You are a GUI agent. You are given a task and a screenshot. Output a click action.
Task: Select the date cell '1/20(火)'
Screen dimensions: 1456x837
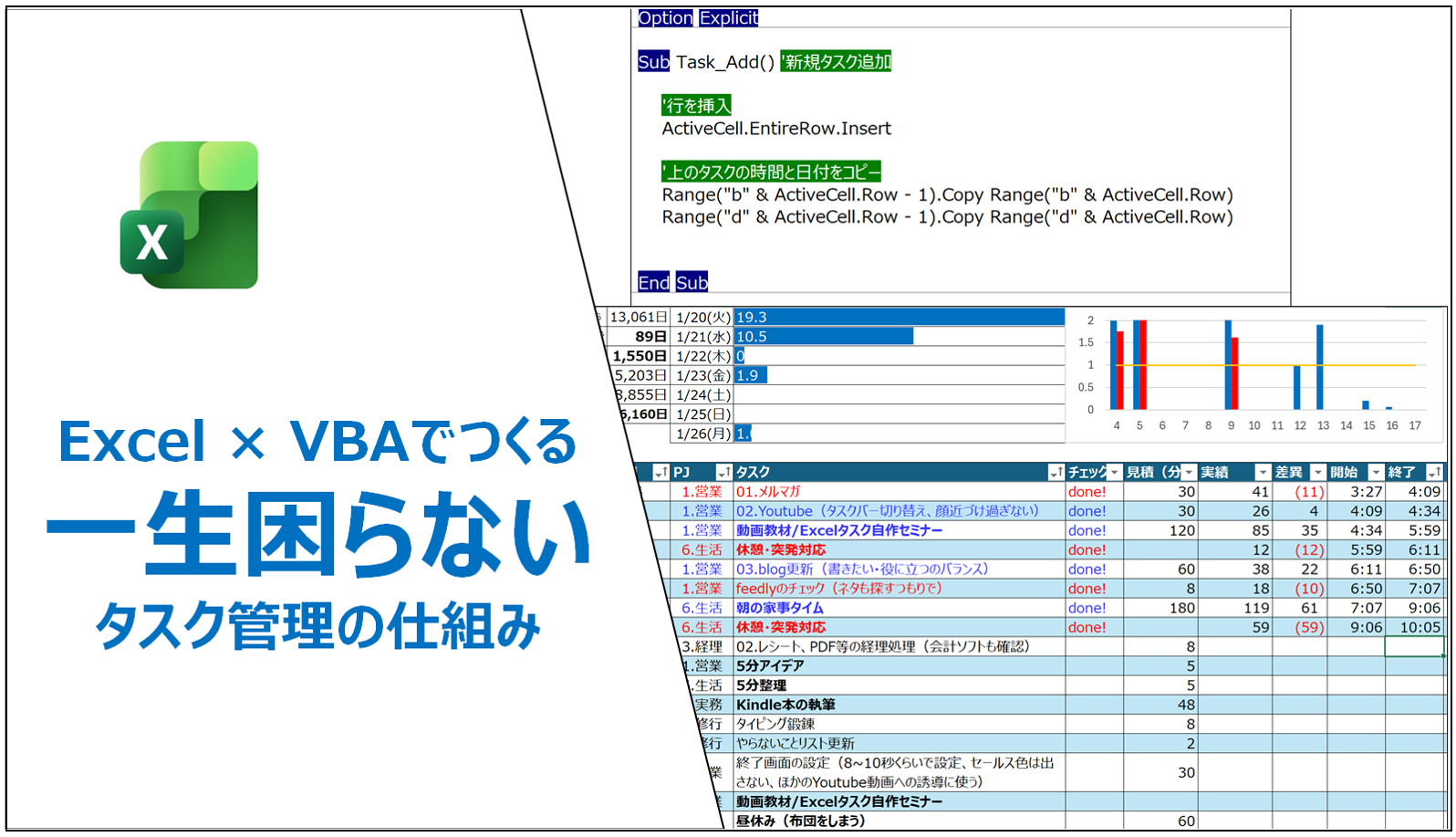pyautogui.click(x=702, y=318)
